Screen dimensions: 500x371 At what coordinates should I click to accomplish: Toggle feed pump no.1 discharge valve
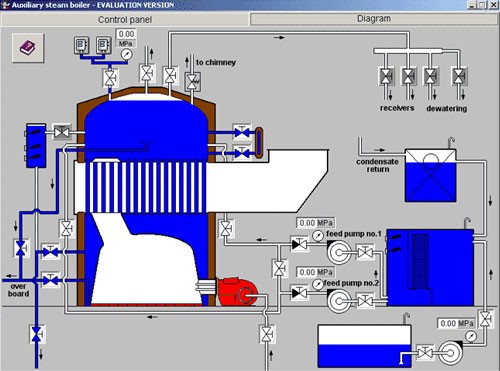click(x=299, y=244)
